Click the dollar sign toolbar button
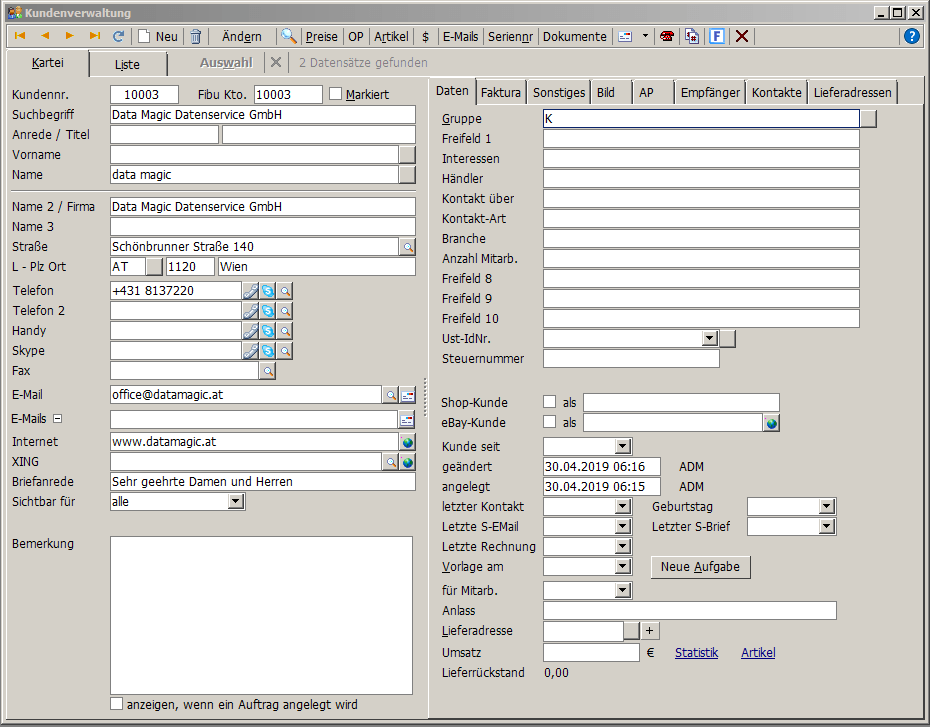The width and height of the screenshot is (930, 727). [425, 37]
